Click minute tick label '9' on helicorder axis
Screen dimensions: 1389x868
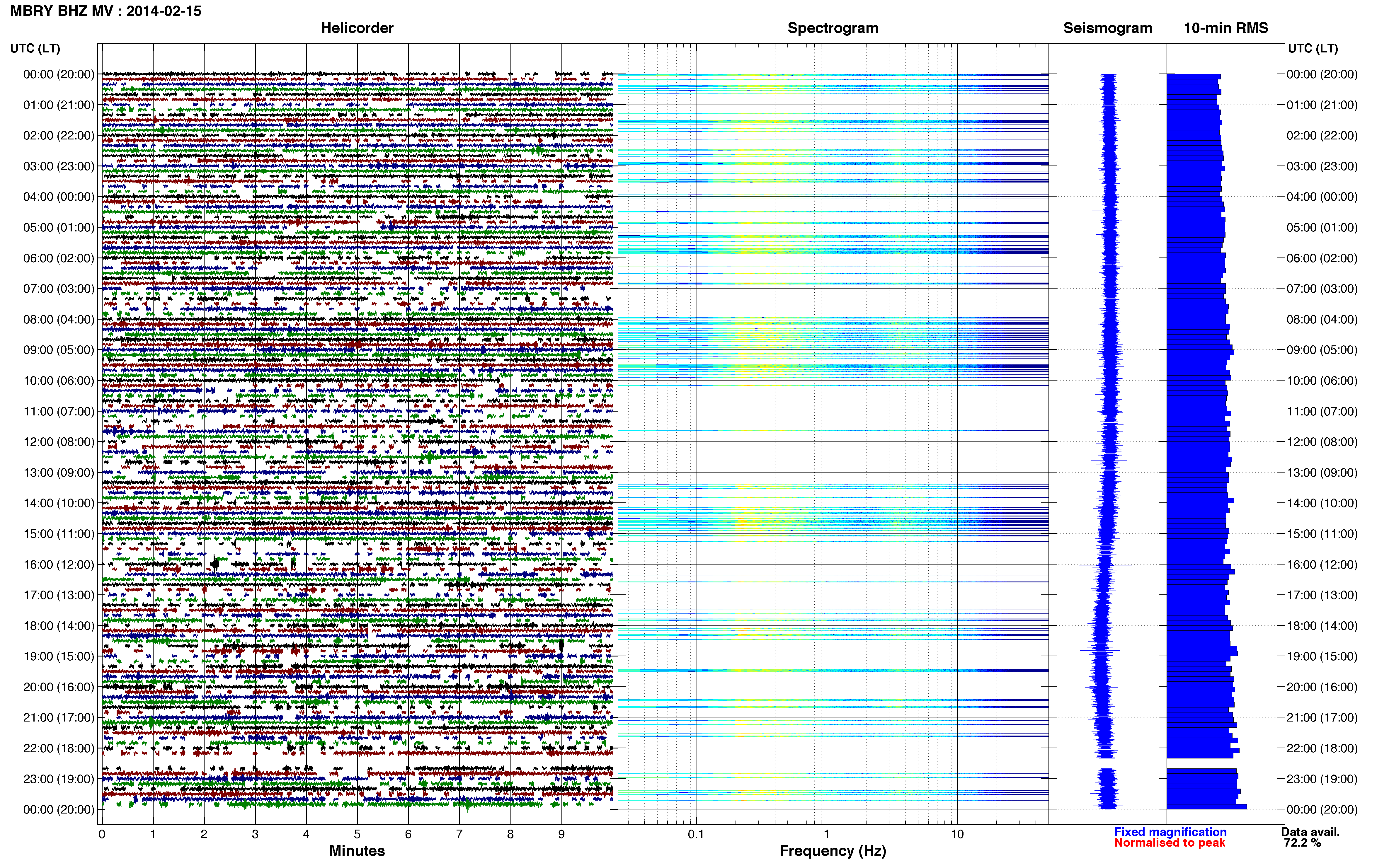pos(561,834)
